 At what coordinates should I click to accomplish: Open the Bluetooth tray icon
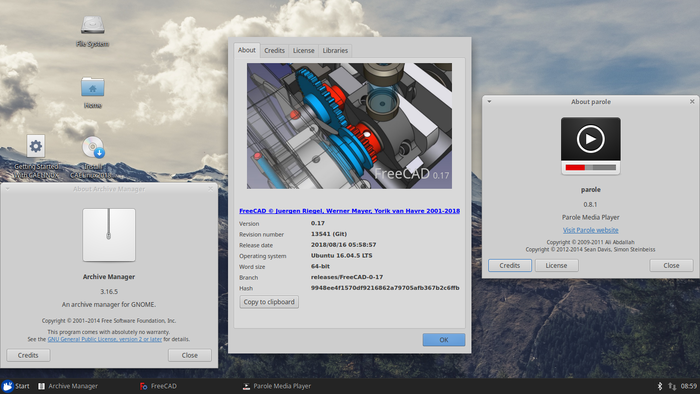pyautogui.click(x=659, y=386)
